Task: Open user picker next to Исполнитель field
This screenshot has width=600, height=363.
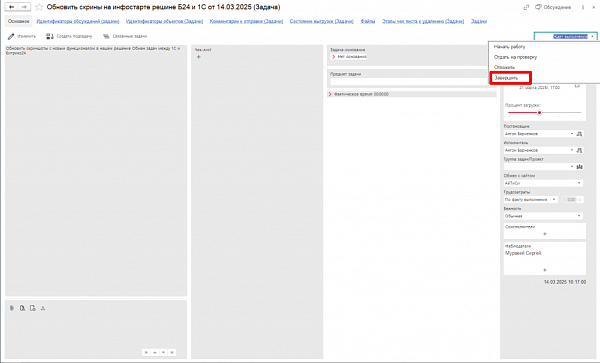Action: click(x=579, y=150)
